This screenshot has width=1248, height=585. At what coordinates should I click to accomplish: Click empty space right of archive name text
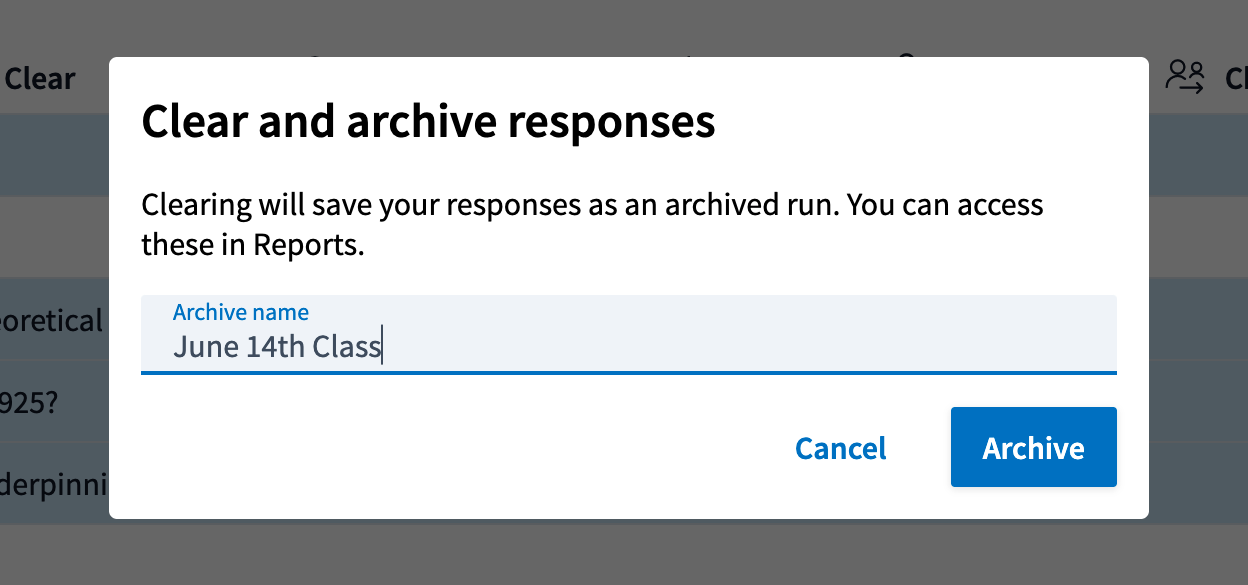(x=750, y=347)
